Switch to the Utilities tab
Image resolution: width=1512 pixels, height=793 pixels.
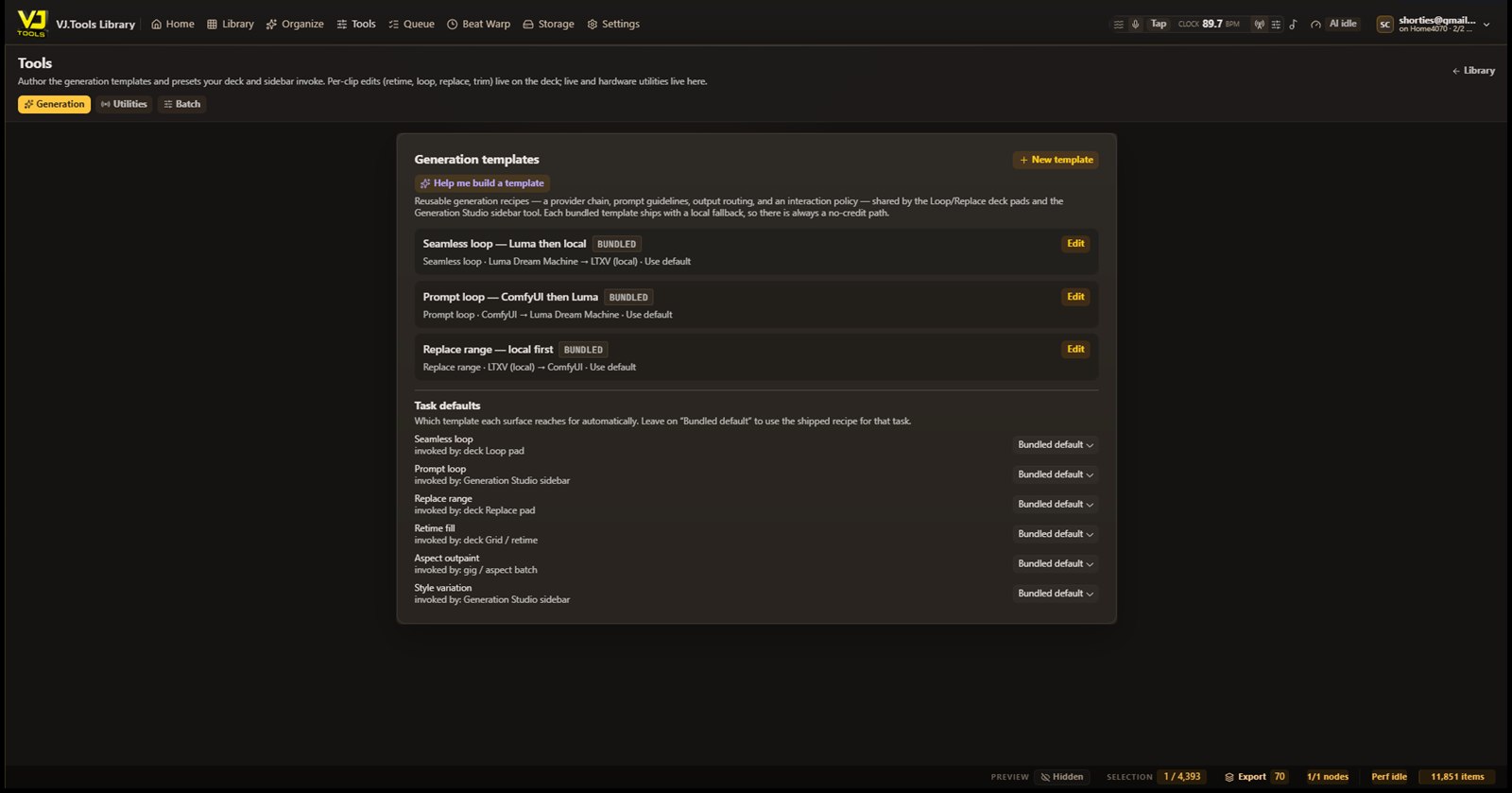pos(124,104)
